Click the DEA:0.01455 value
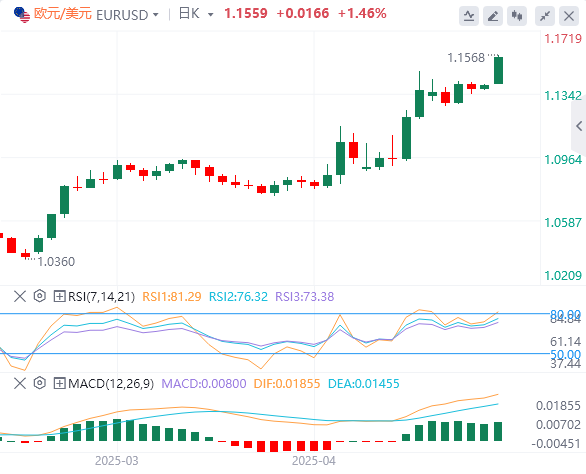Screen dimensions: 586x474 [x=364, y=384]
